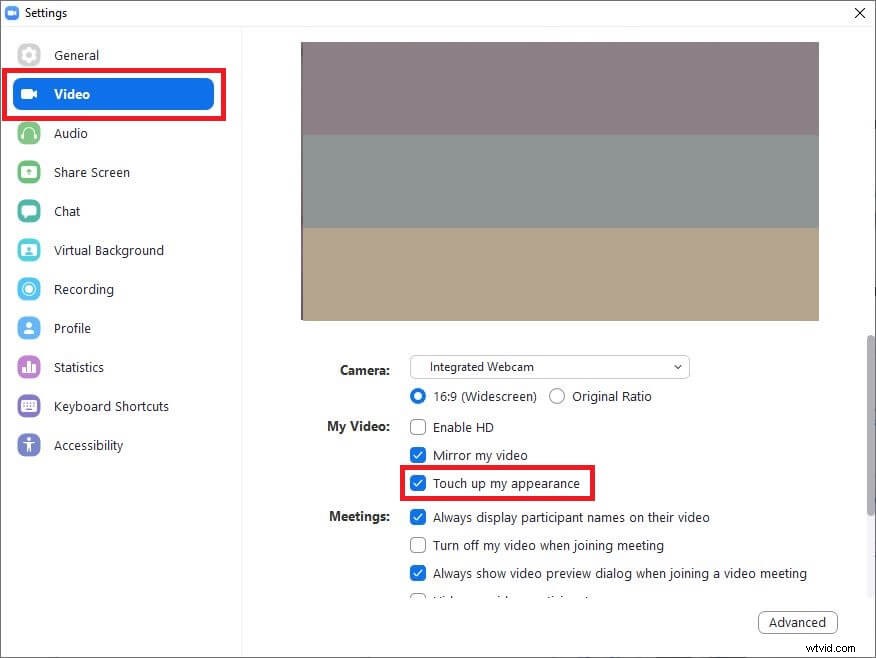Click the Advanced button
Screen dimensions: 876x658
click(797, 622)
